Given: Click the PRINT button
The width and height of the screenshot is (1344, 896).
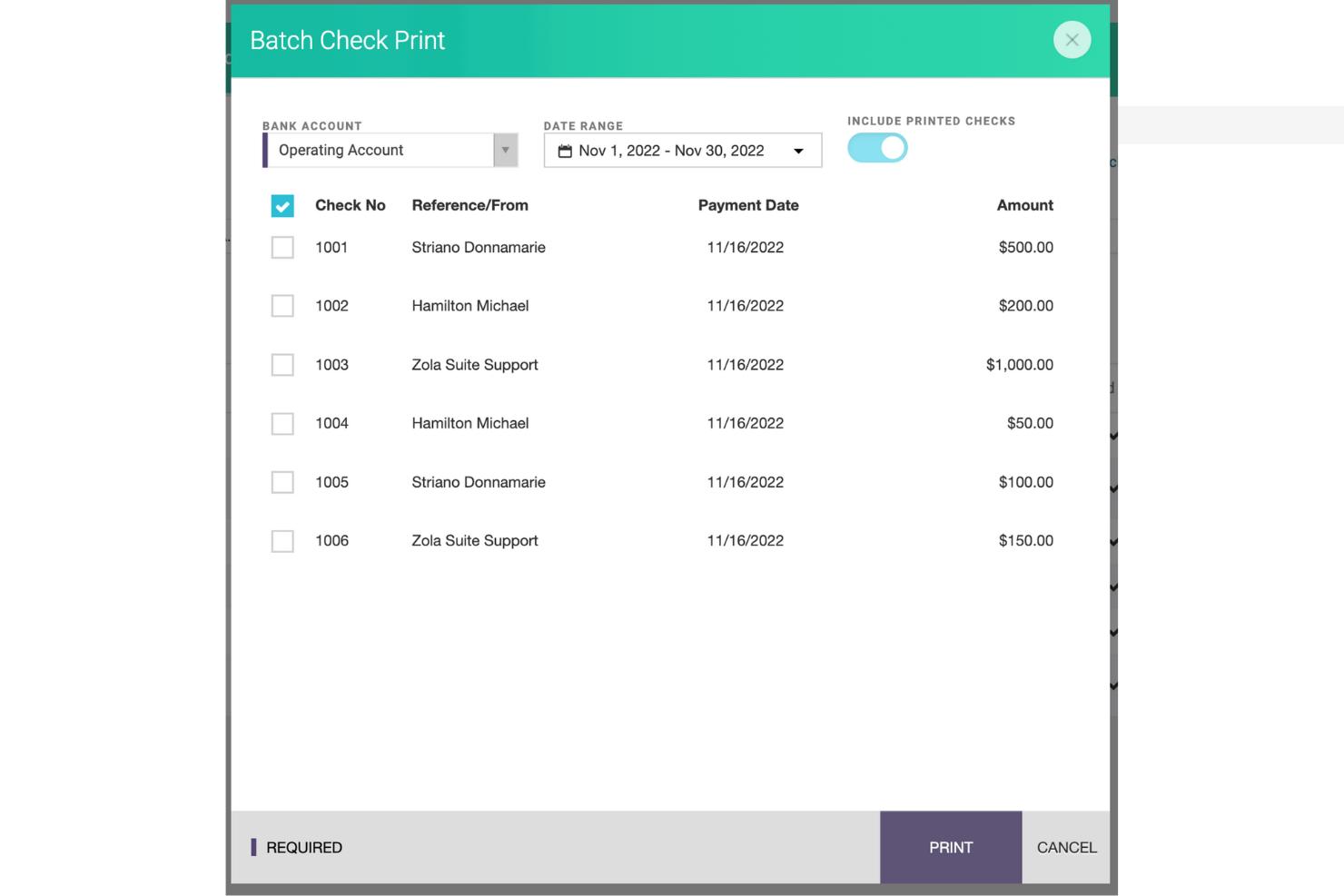Looking at the screenshot, I should click(x=951, y=847).
